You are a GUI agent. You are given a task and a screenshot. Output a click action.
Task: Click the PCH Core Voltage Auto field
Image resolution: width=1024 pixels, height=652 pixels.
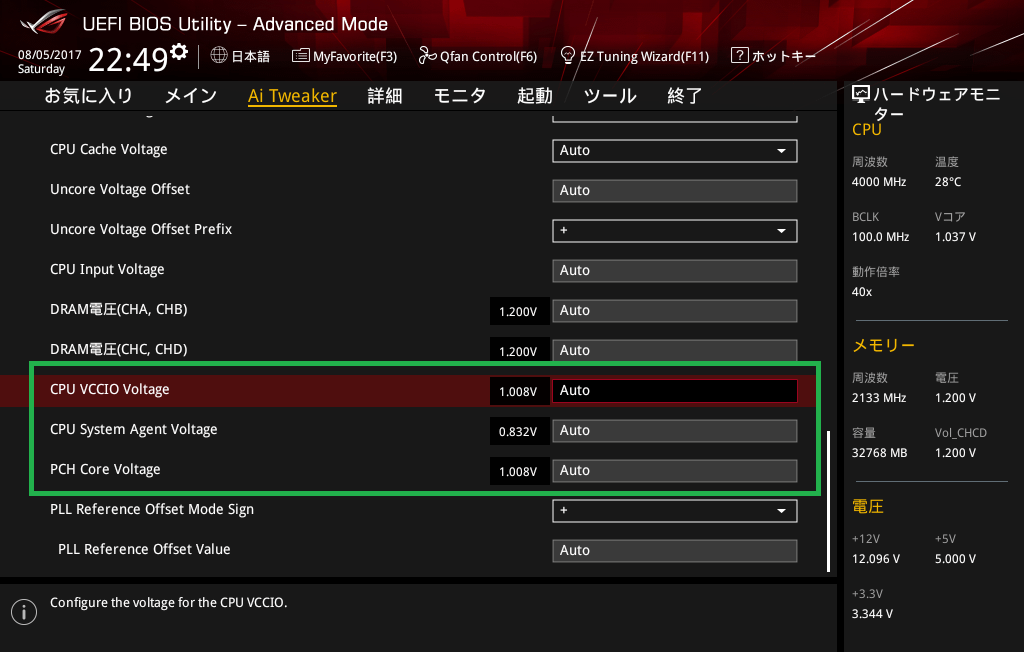(675, 470)
